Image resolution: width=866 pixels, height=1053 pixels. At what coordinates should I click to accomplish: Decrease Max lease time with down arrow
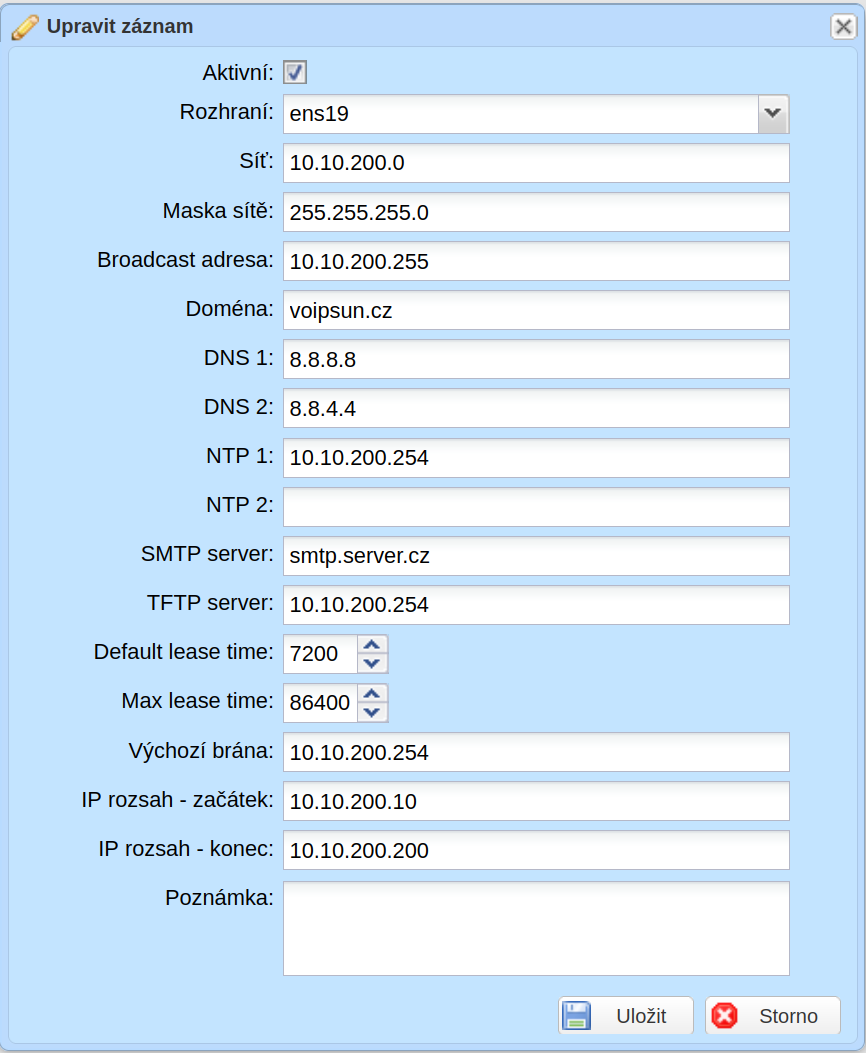(x=373, y=713)
